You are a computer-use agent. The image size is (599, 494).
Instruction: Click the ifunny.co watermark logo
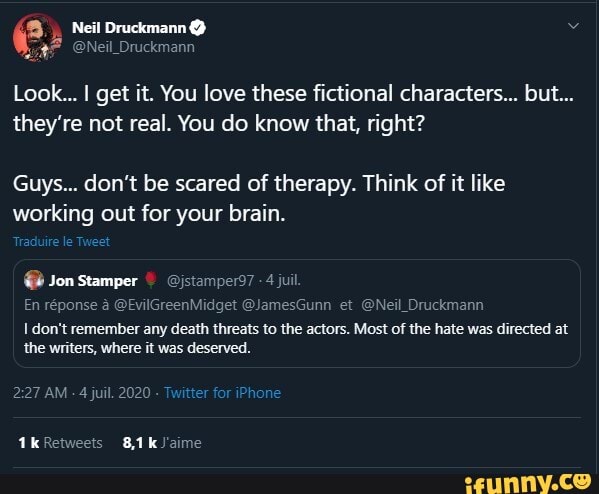pos(528,483)
